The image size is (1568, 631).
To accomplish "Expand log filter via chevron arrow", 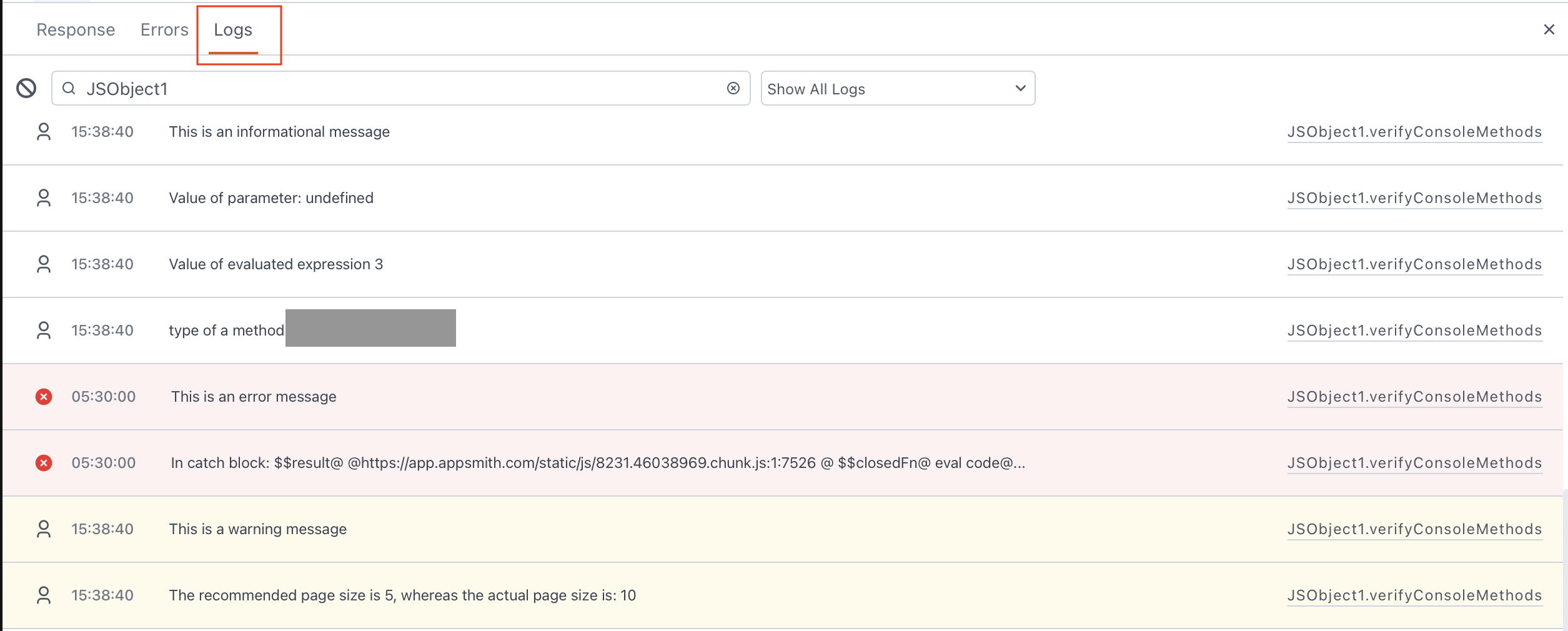I will tap(1020, 88).
